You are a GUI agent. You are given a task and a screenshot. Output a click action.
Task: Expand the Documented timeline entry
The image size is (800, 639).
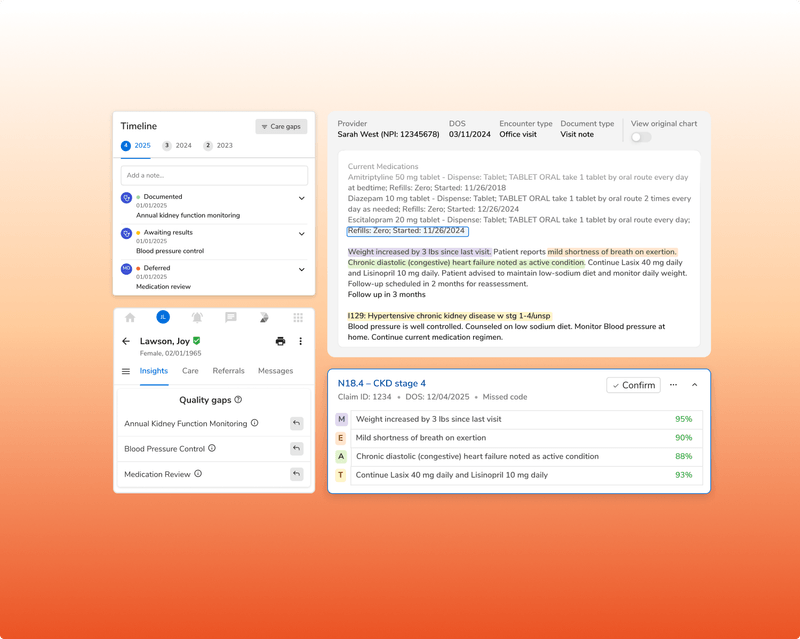[302, 198]
